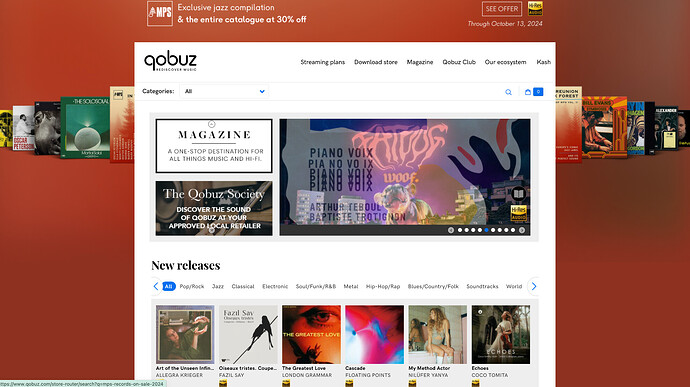This screenshot has width=690, height=387.
Task: Open Qobuz Club menu
Action: 459,62
